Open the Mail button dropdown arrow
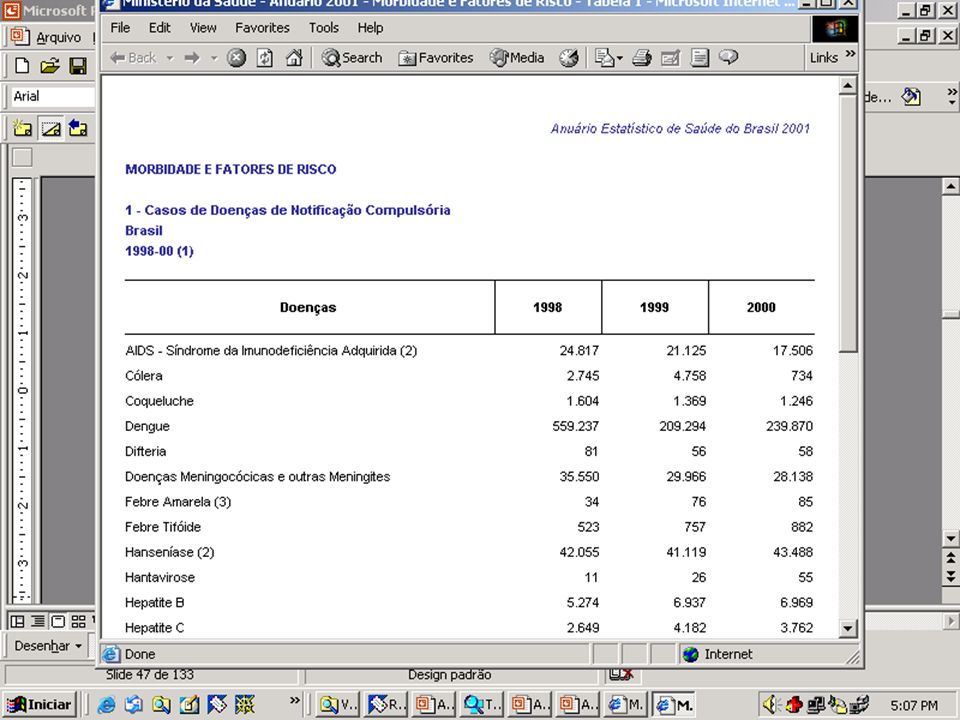The width and height of the screenshot is (960, 720). coord(620,59)
